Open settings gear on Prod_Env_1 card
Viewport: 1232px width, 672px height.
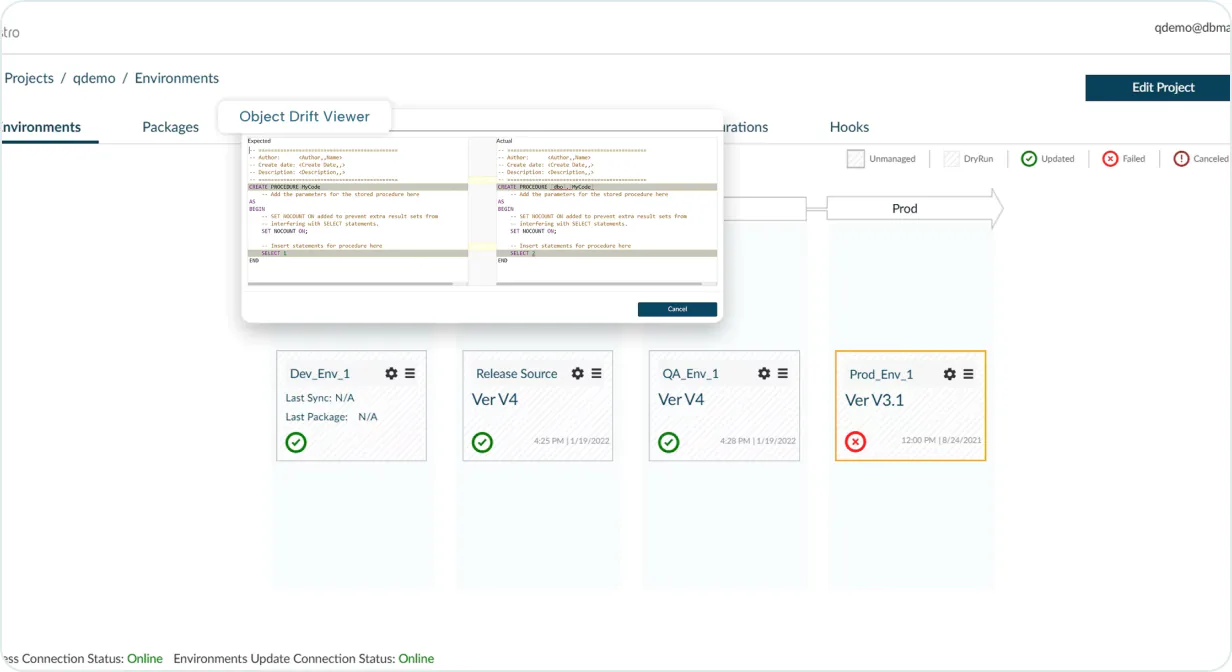coord(950,374)
